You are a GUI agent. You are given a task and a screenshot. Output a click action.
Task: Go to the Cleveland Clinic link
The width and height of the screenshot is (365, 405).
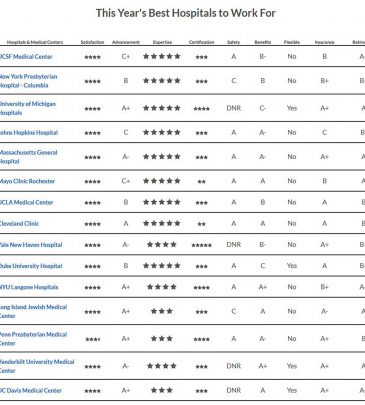(19, 224)
